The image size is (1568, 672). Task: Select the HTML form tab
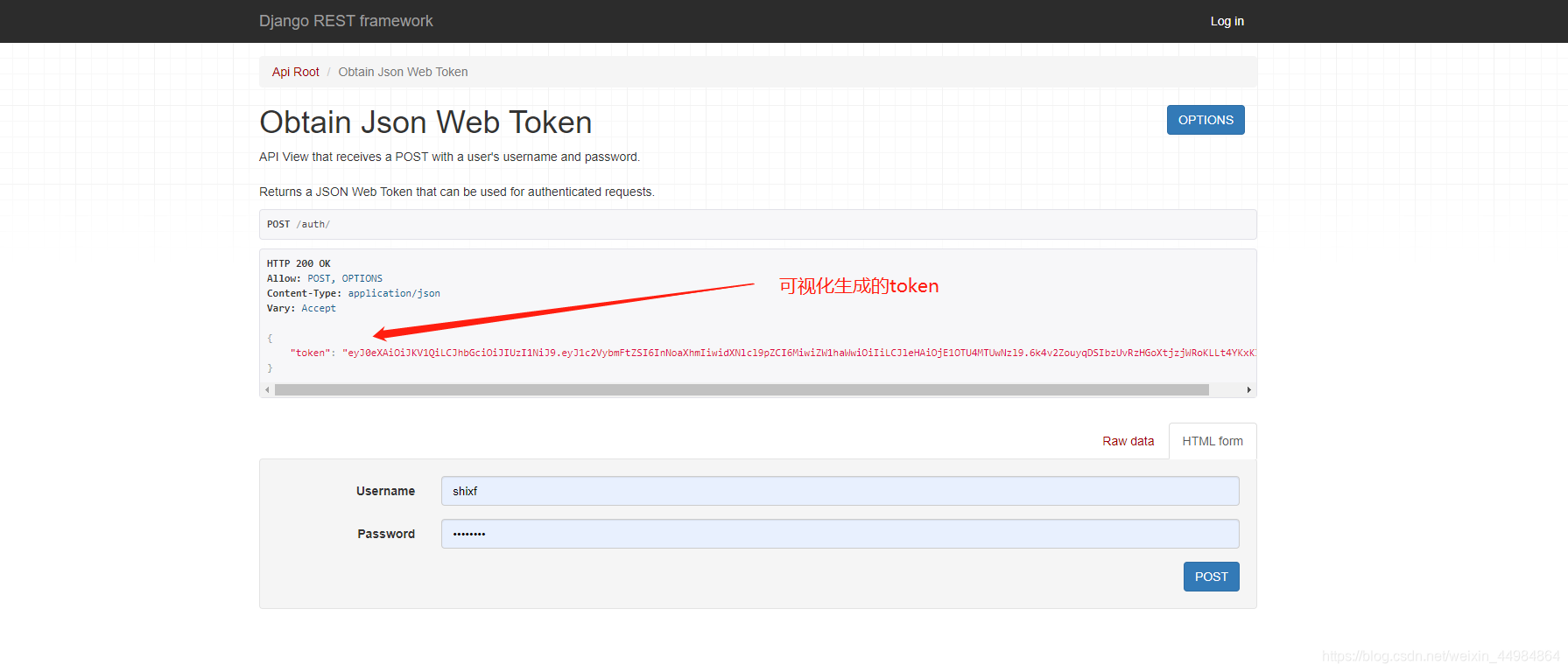click(x=1213, y=441)
